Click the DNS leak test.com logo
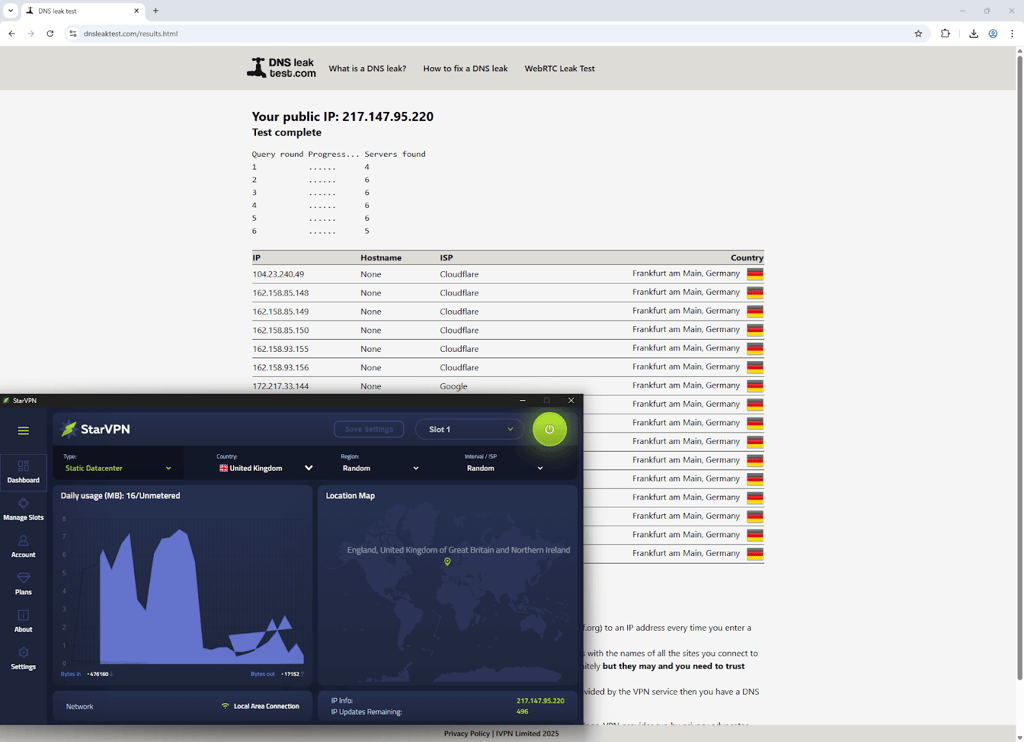Viewport: 1024px width, 742px height. tap(281, 68)
